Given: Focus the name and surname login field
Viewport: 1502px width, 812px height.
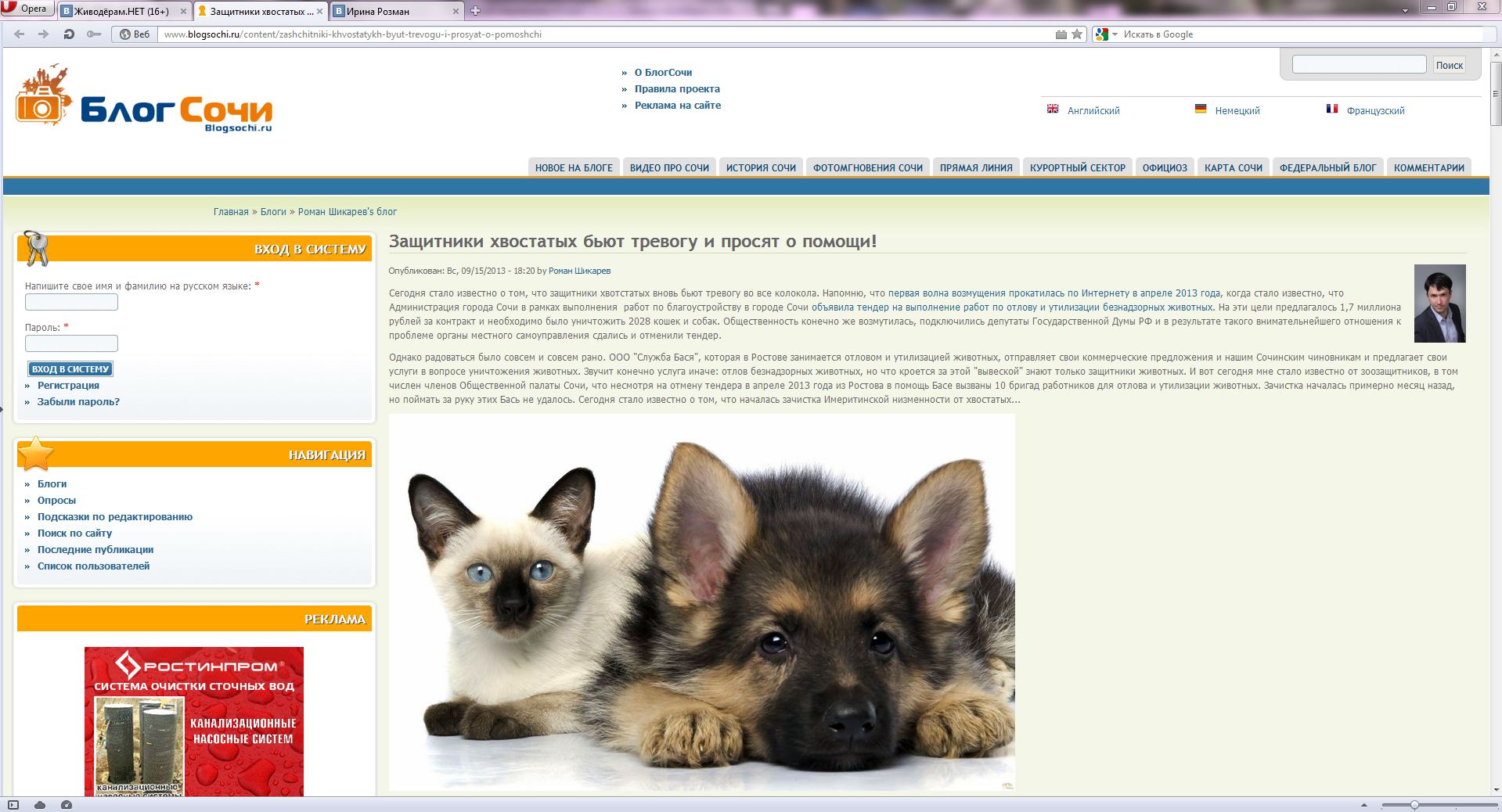Looking at the screenshot, I should (71, 302).
